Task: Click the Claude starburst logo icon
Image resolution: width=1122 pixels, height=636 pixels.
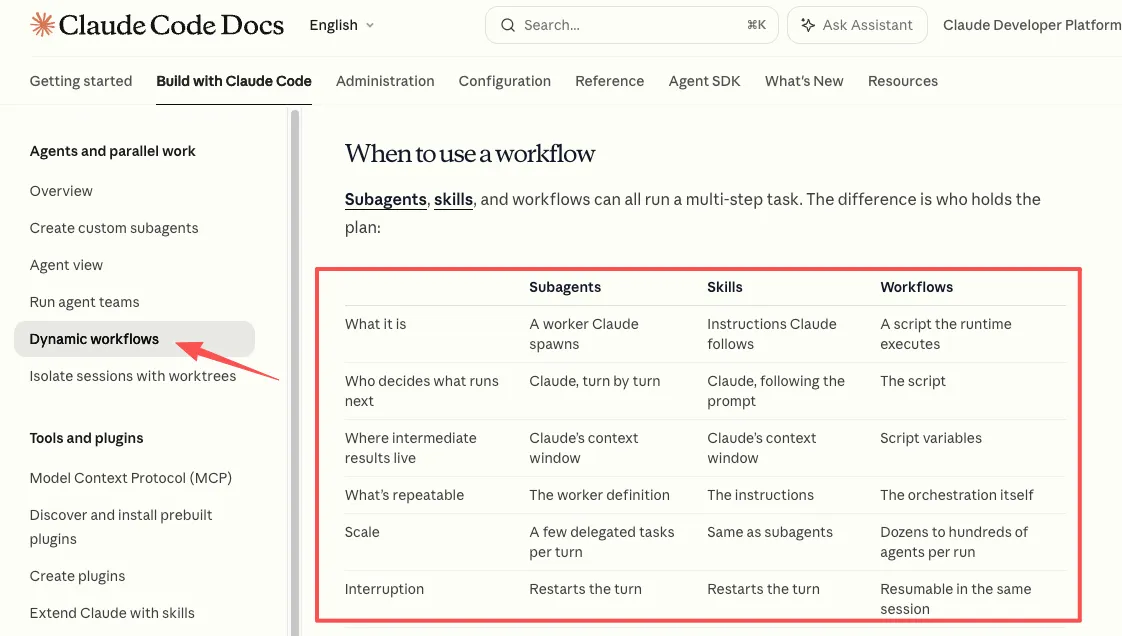Action: [42, 25]
